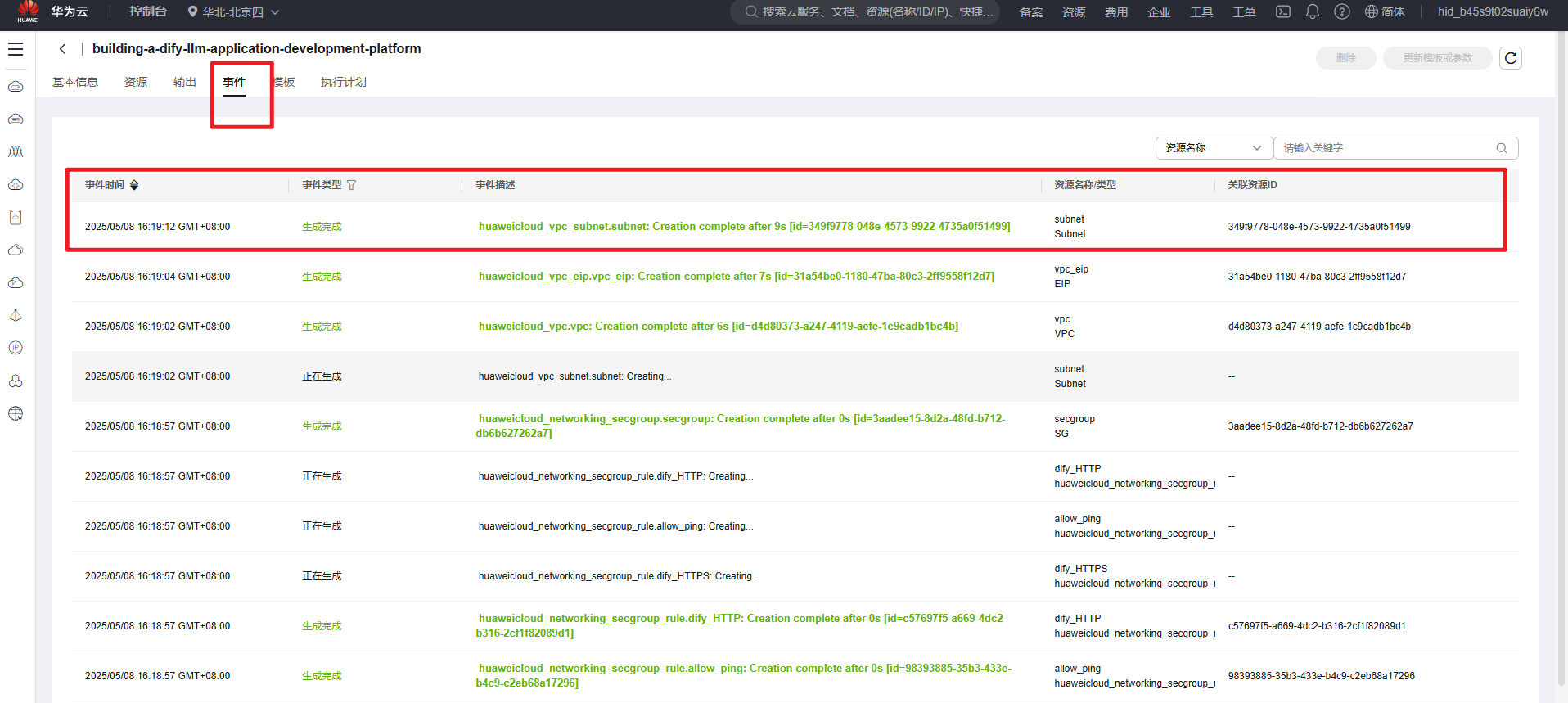Switch to the 执行计划 tab
The image size is (1568, 703).
pyautogui.click(x=344, y=82)
